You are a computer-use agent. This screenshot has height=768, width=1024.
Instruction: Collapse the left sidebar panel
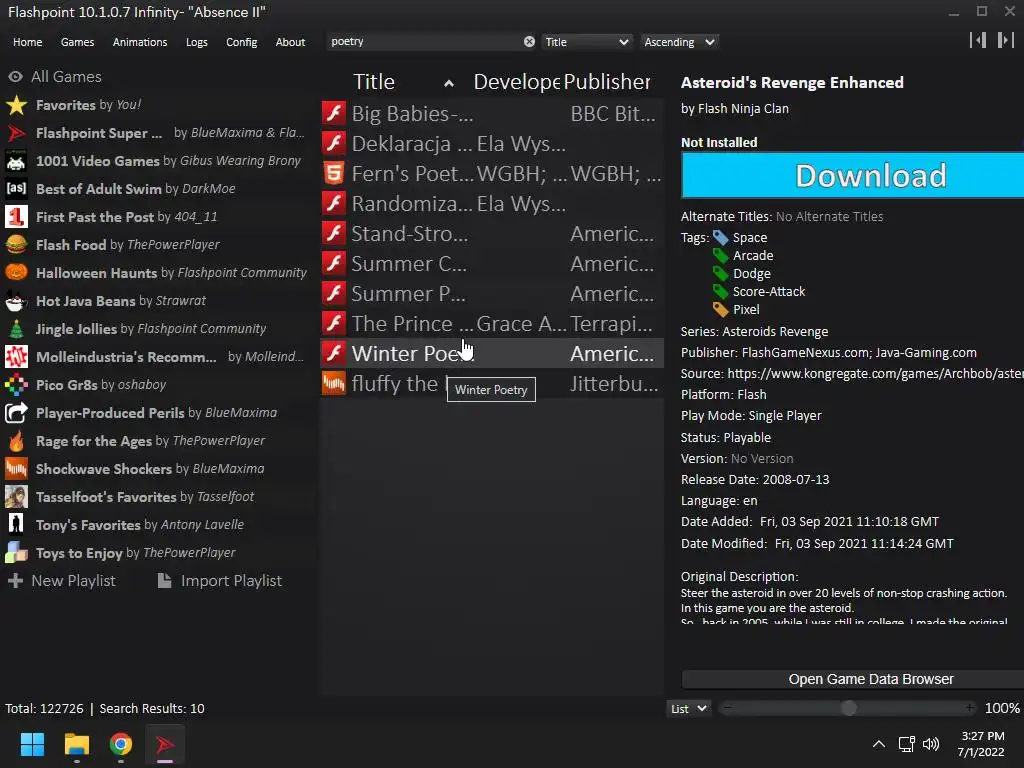(x=978, y=40)
